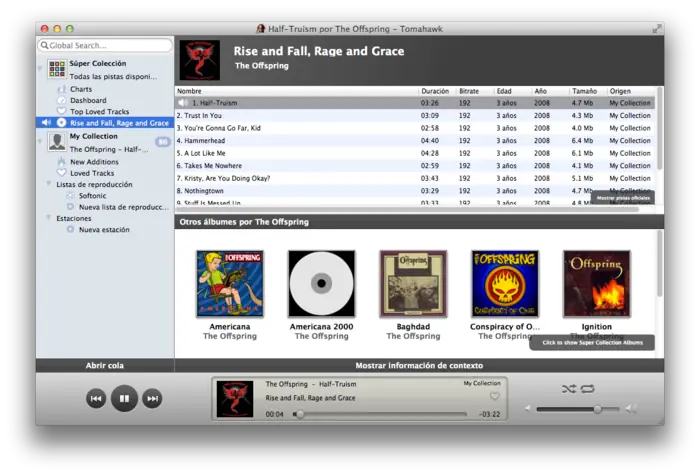Open Top Loved Tracks
This screenshot has width=700, height=475.
[99, 112]
